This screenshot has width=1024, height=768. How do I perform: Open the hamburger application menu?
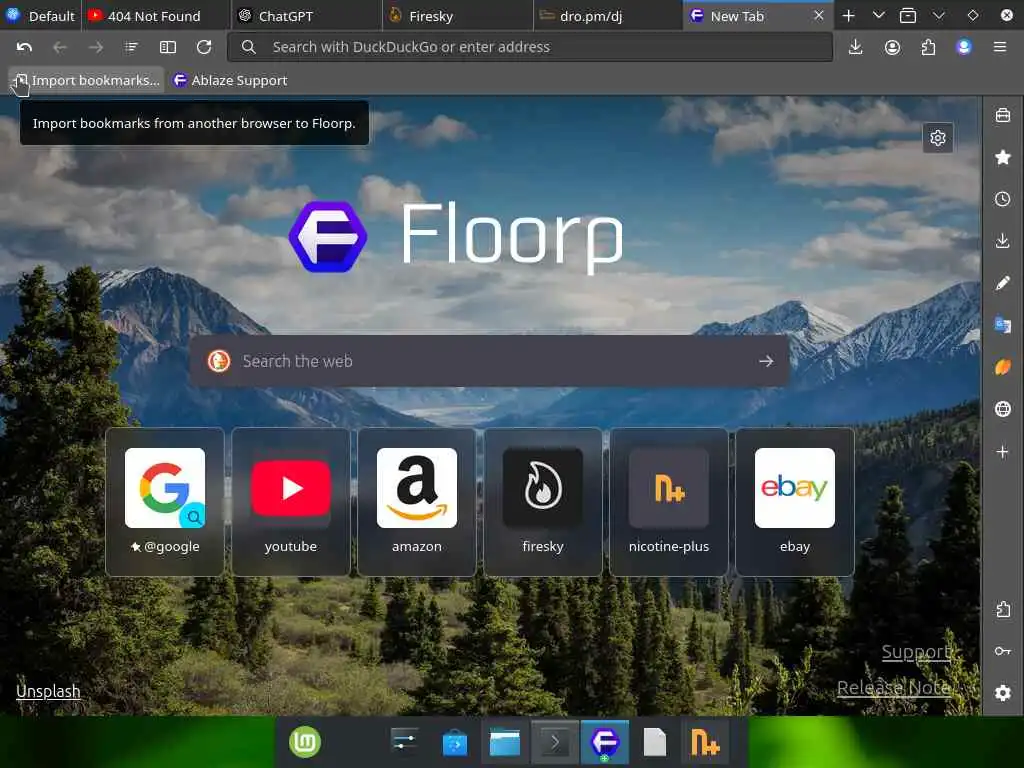(x=1000, y=47)
